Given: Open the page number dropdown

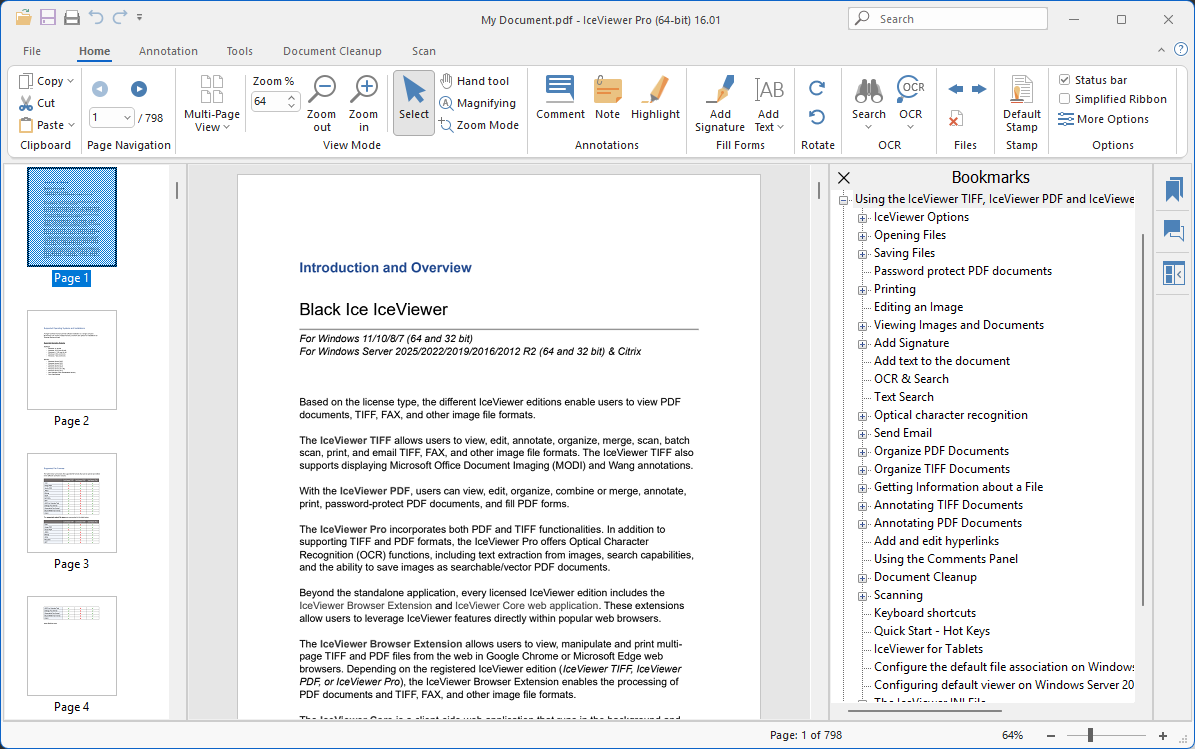Looking at the screenshot, I should point(127,118).
